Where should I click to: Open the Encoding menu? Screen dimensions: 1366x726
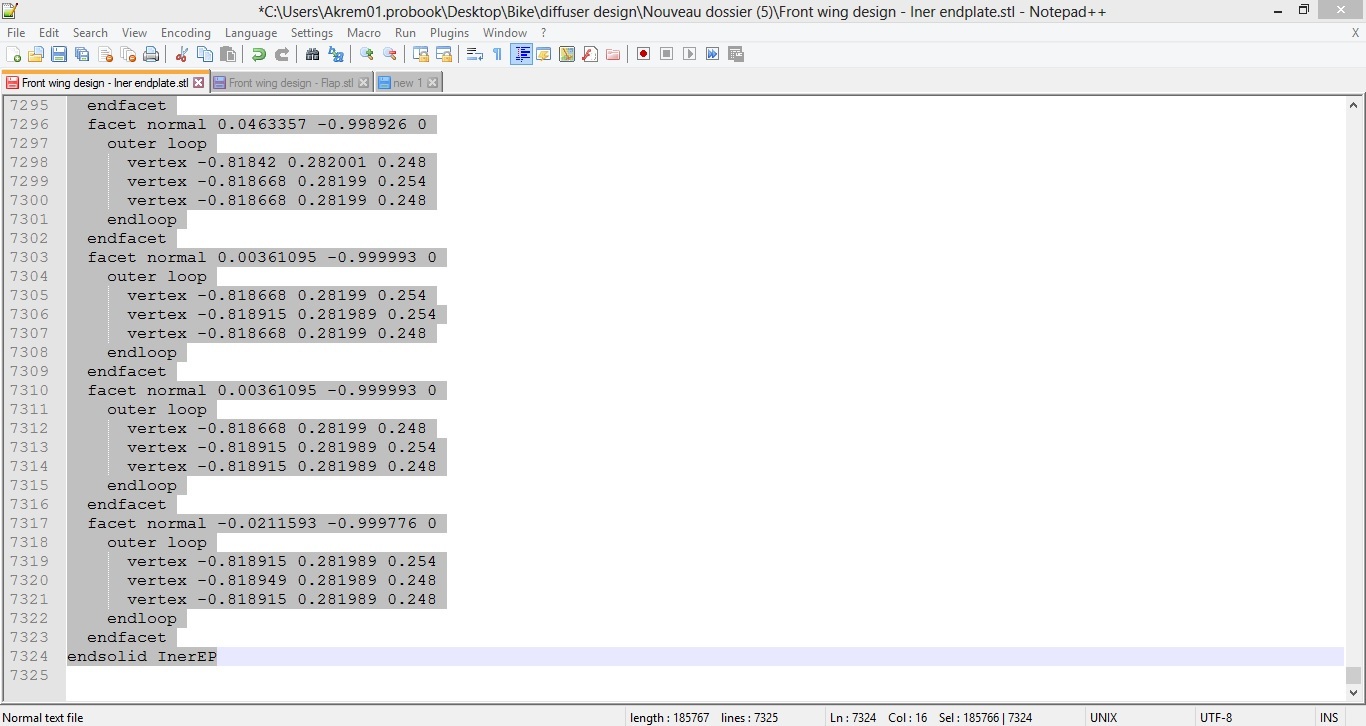(186, 33)
